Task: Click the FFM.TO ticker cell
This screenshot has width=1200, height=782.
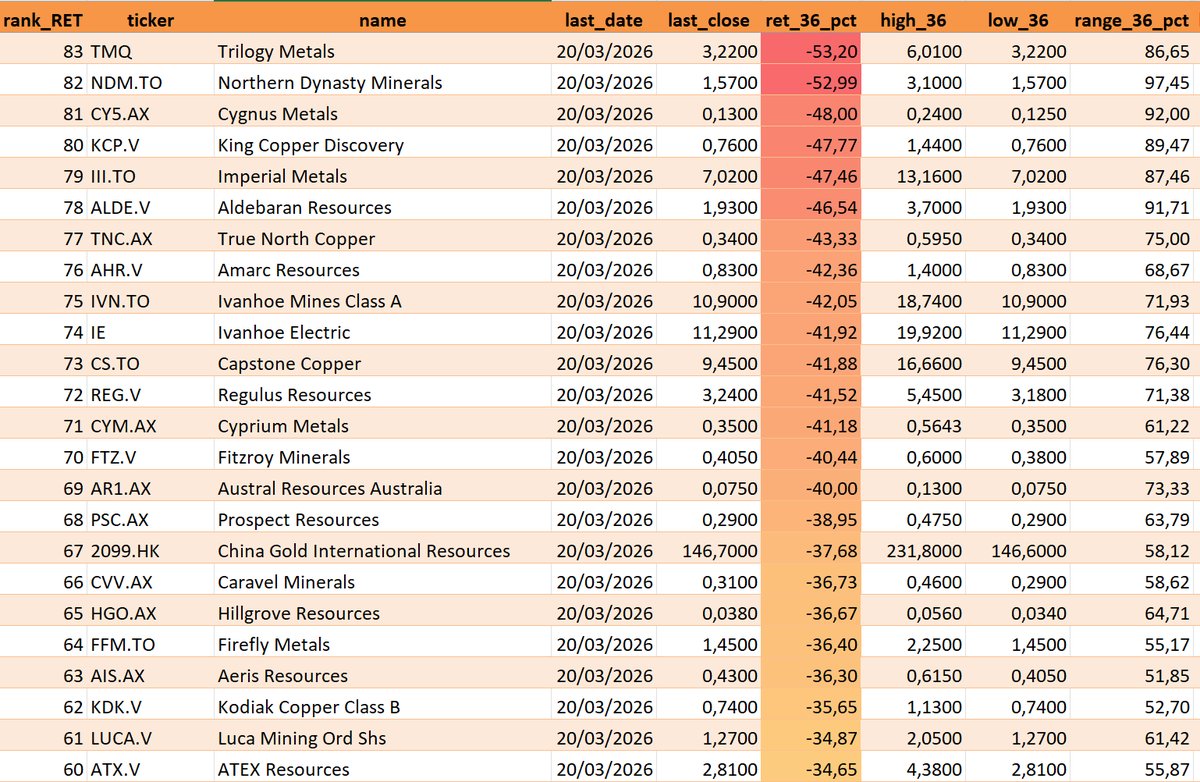Action: pyautogui.click(x=149, y=644)
